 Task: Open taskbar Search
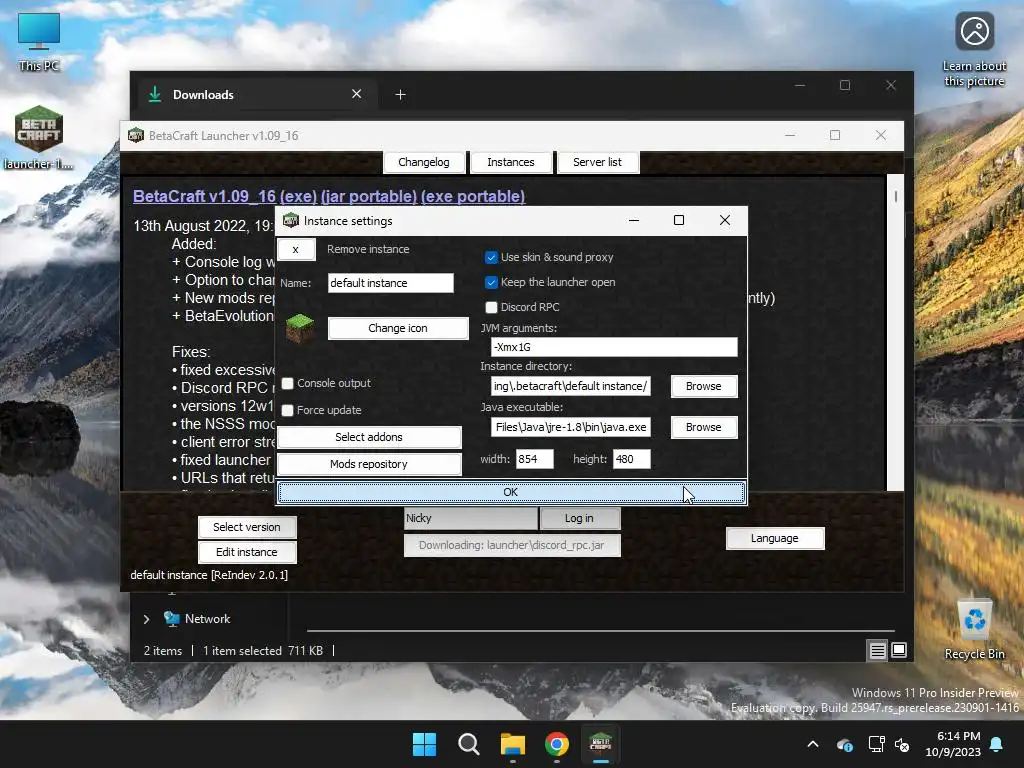(x=468, y=744)
